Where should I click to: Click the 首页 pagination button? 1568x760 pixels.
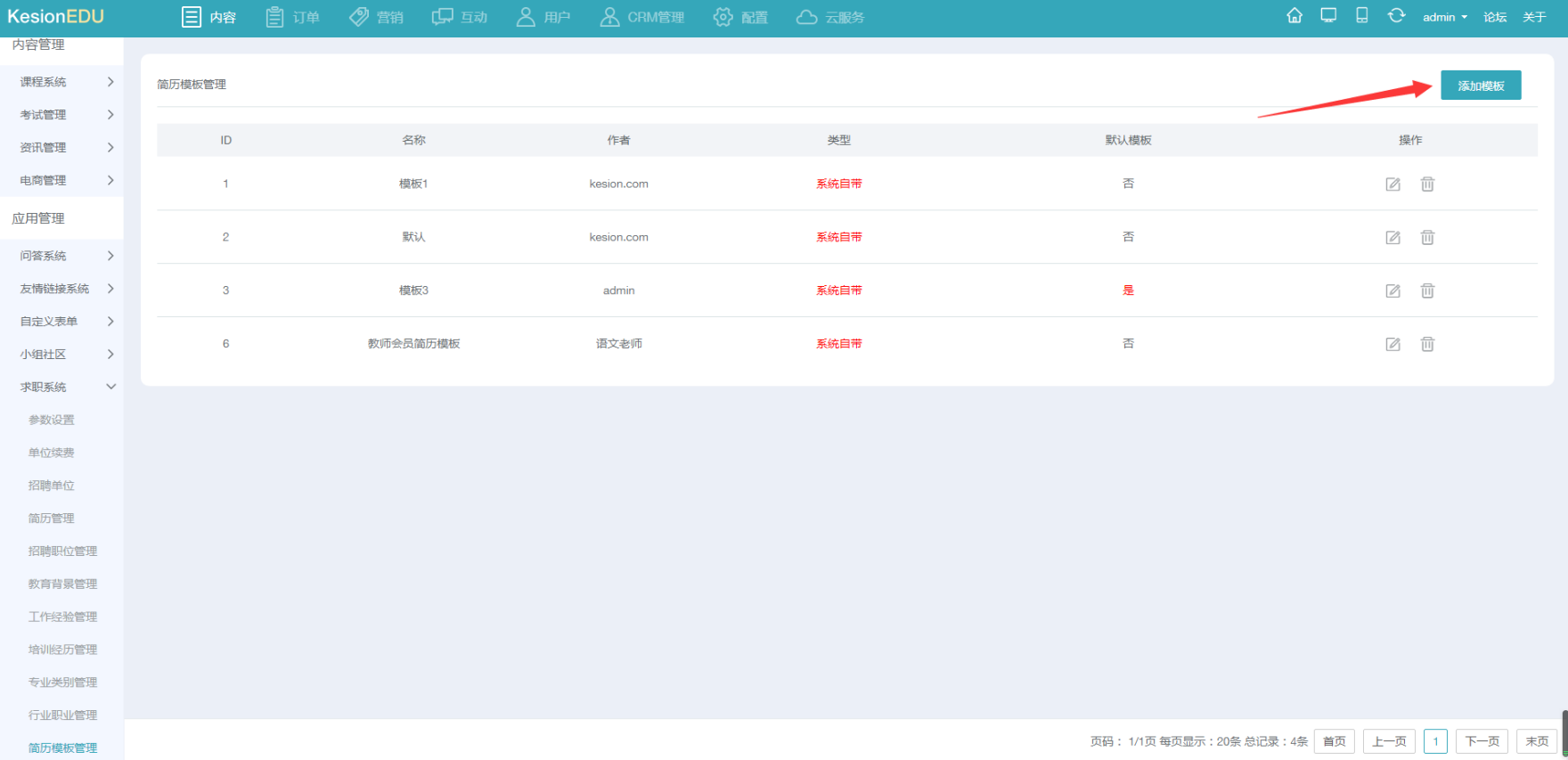(1335, 741)
